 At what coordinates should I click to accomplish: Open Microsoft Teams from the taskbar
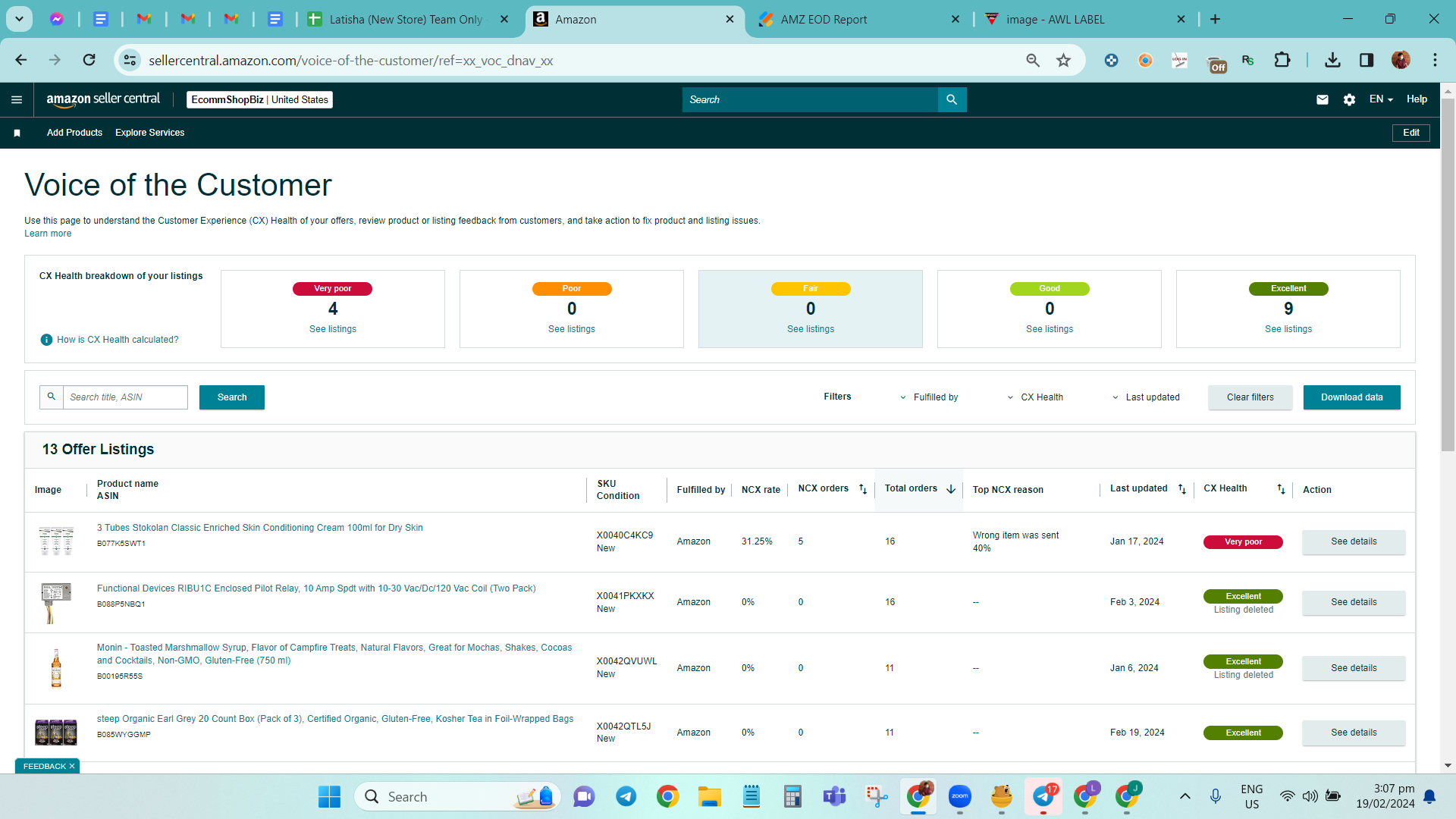point(835,796)
